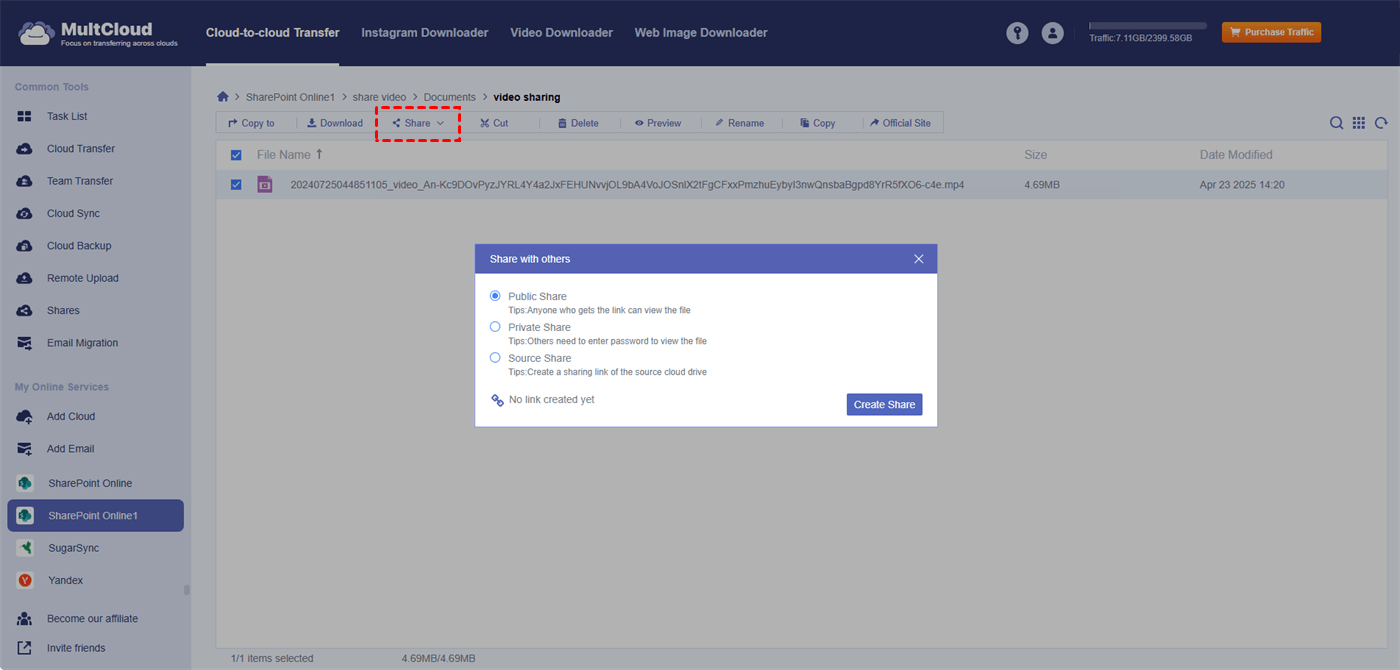Toggle select-all checkbox in file header

236,155
